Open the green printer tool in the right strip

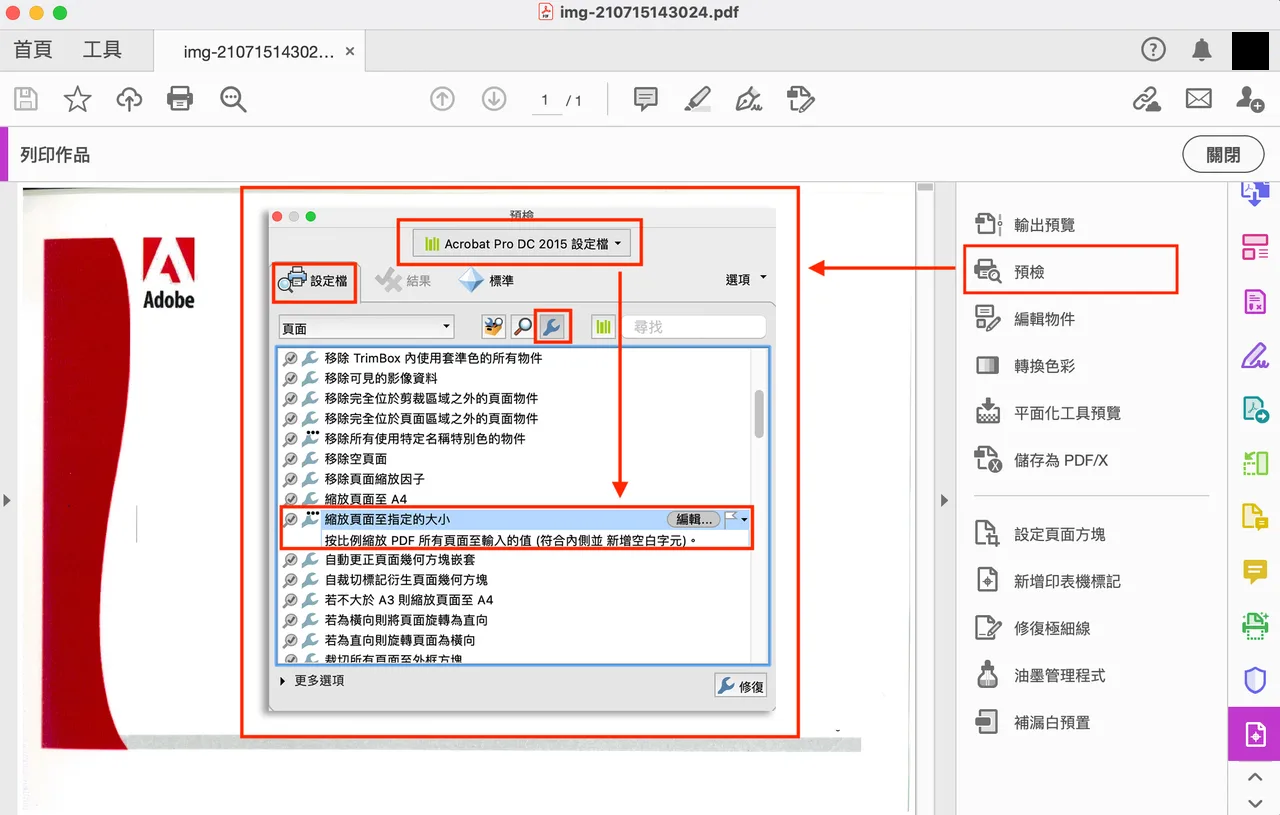pyautogui.click(x=1254, y=626)
